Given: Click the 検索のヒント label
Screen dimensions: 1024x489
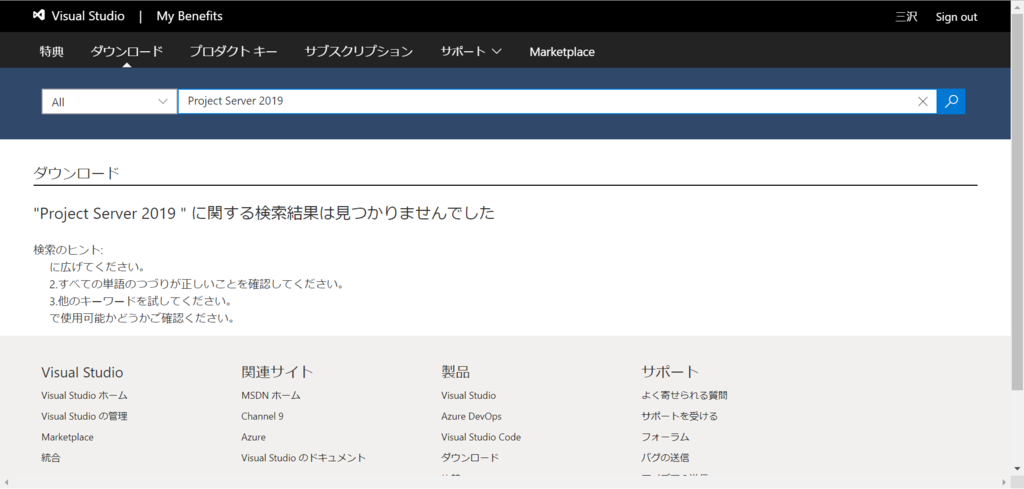Looking at the screenshot, I should point(69,250).
